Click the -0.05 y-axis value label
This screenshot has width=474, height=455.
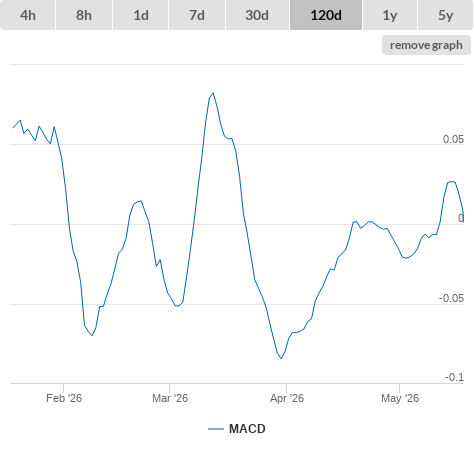pos(452,298)
